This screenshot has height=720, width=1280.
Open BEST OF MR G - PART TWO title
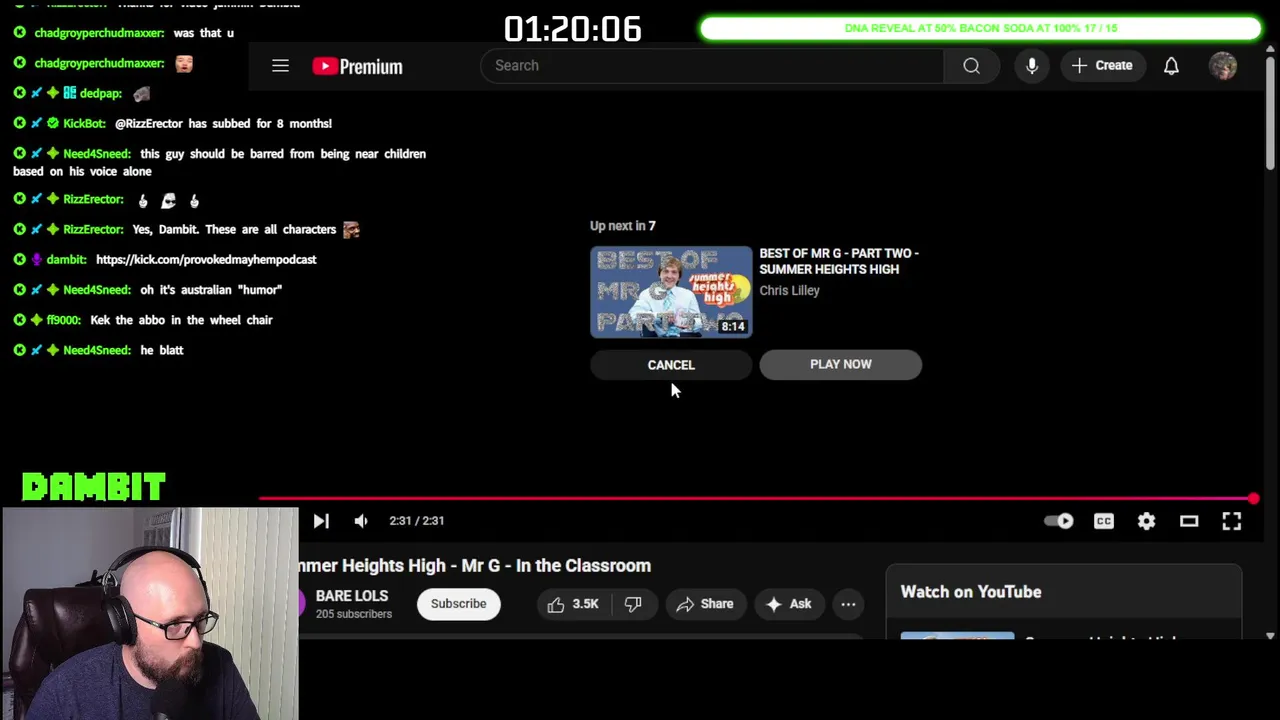839,261
